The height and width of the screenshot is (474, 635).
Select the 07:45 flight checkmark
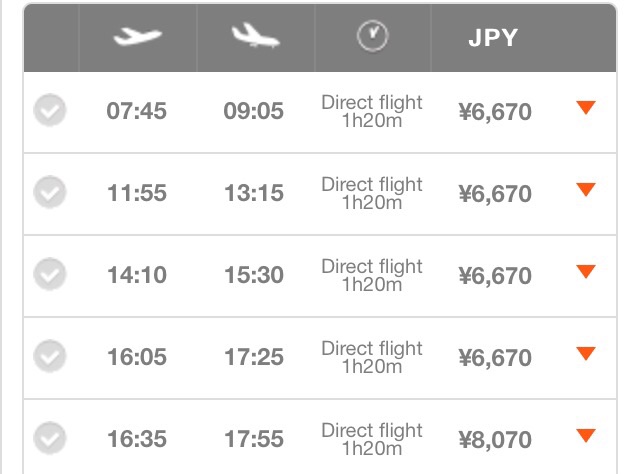[50, 110]
